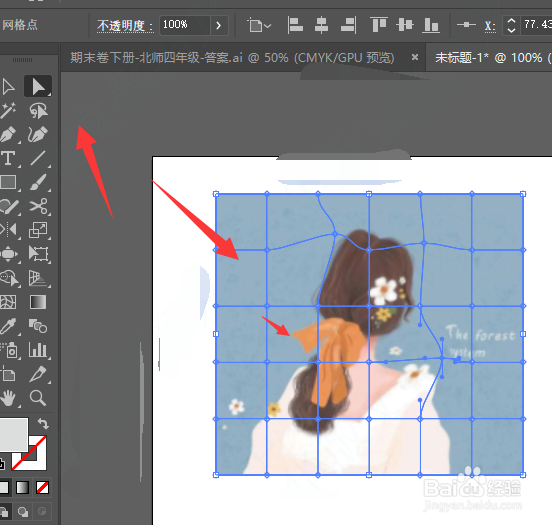
Task: Select the Symbol Sprayer tool
Action: pyautogui.click(x=8, y=350)
